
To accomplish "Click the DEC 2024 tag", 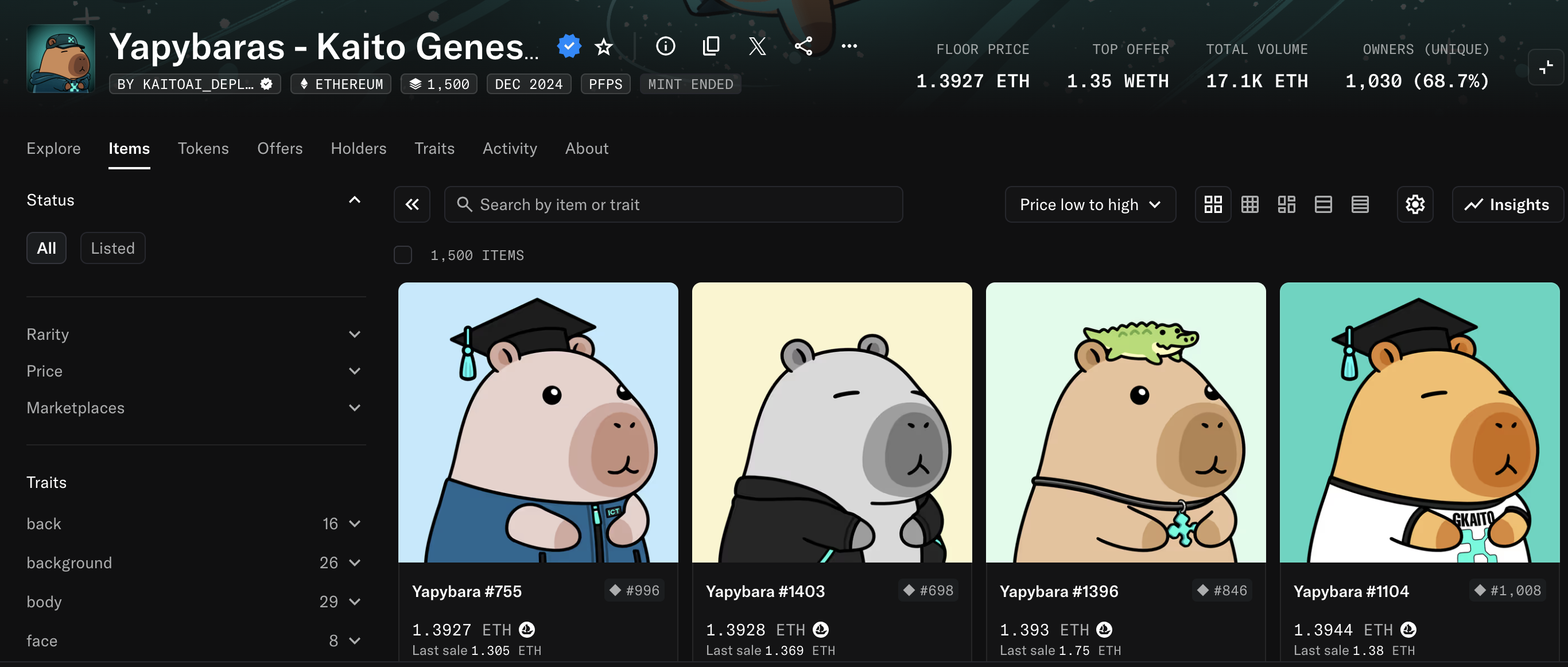I will point(529,84).
